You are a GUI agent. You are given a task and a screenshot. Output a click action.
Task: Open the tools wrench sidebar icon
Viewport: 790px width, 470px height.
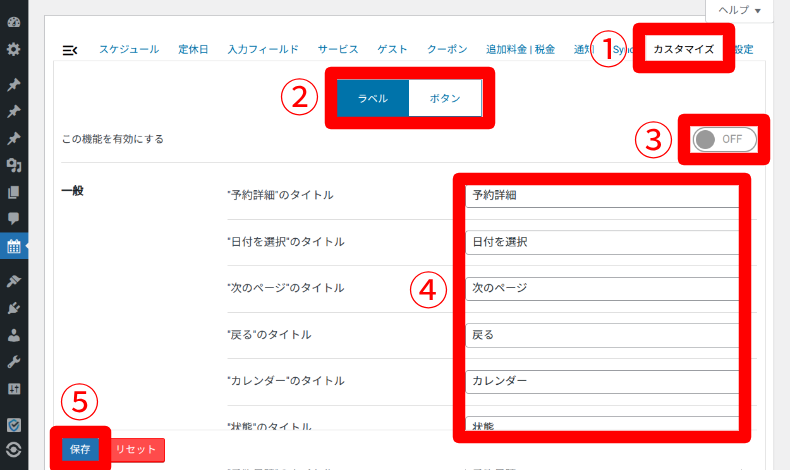click(14, 362)
